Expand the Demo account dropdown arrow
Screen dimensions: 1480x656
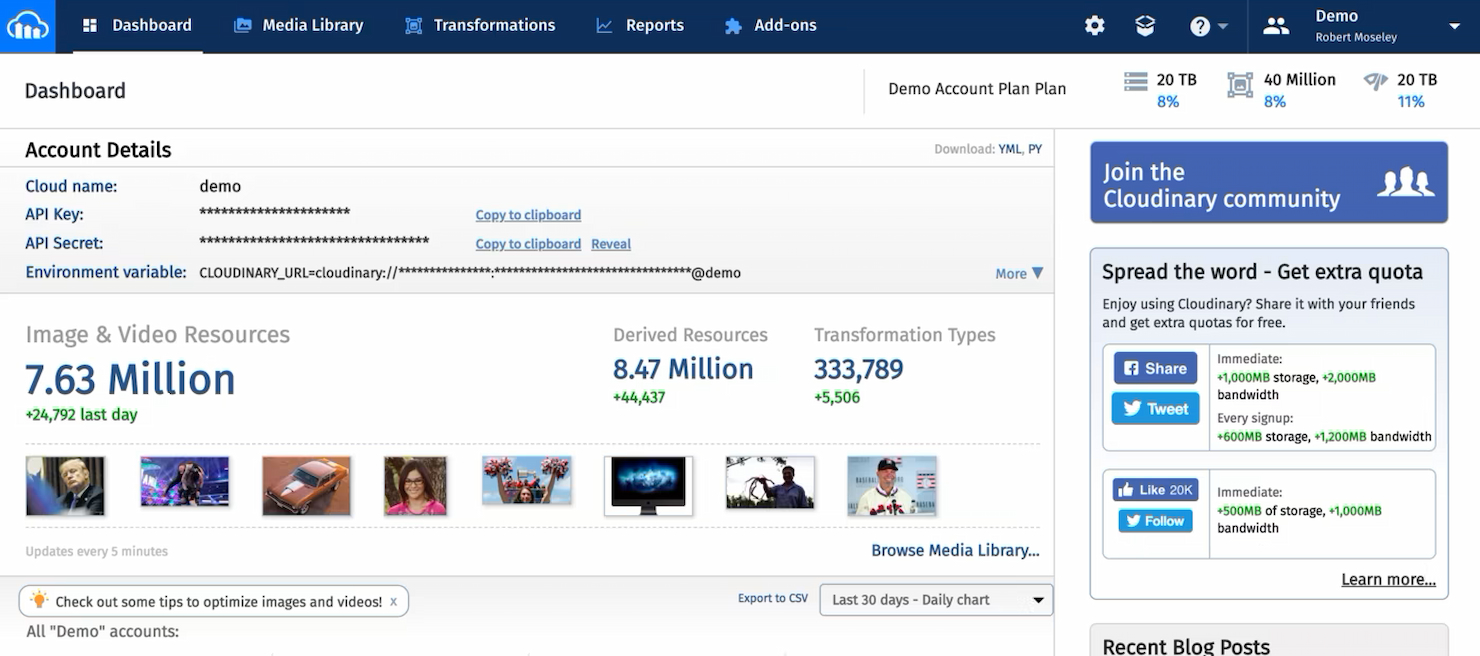(x=1455, y=27)
